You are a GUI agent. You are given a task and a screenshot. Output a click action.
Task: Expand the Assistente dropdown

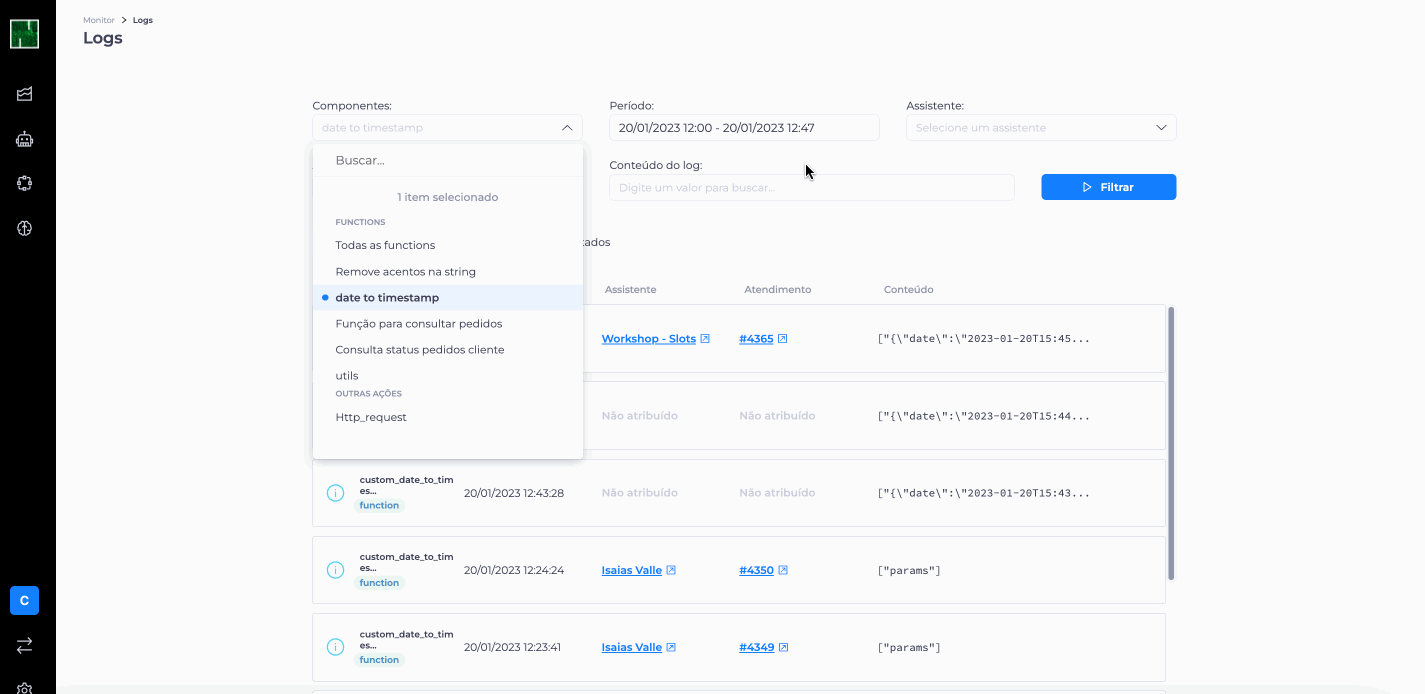1160,128
